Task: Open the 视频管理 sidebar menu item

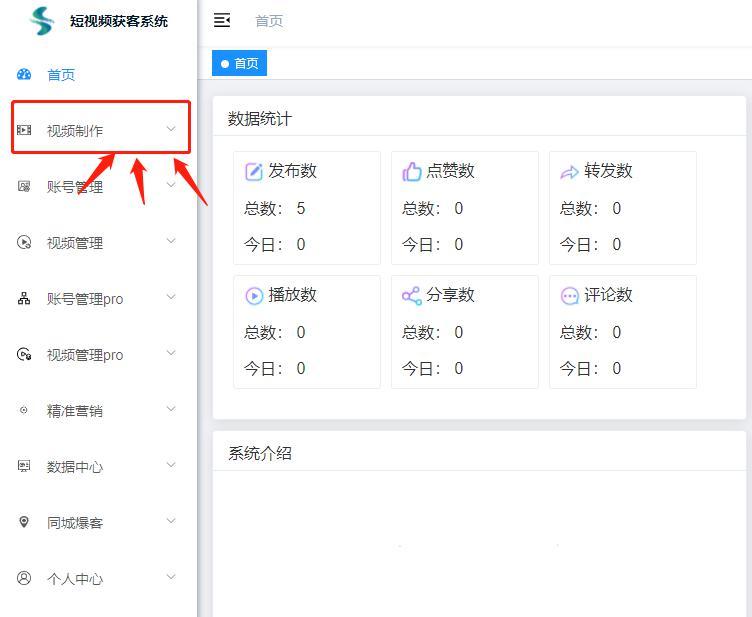Action: click(x=74, y=243)
